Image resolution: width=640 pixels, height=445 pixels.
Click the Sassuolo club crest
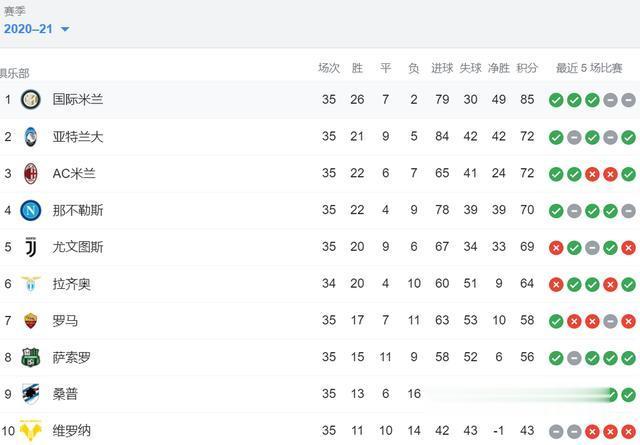(x=31, y=357)
